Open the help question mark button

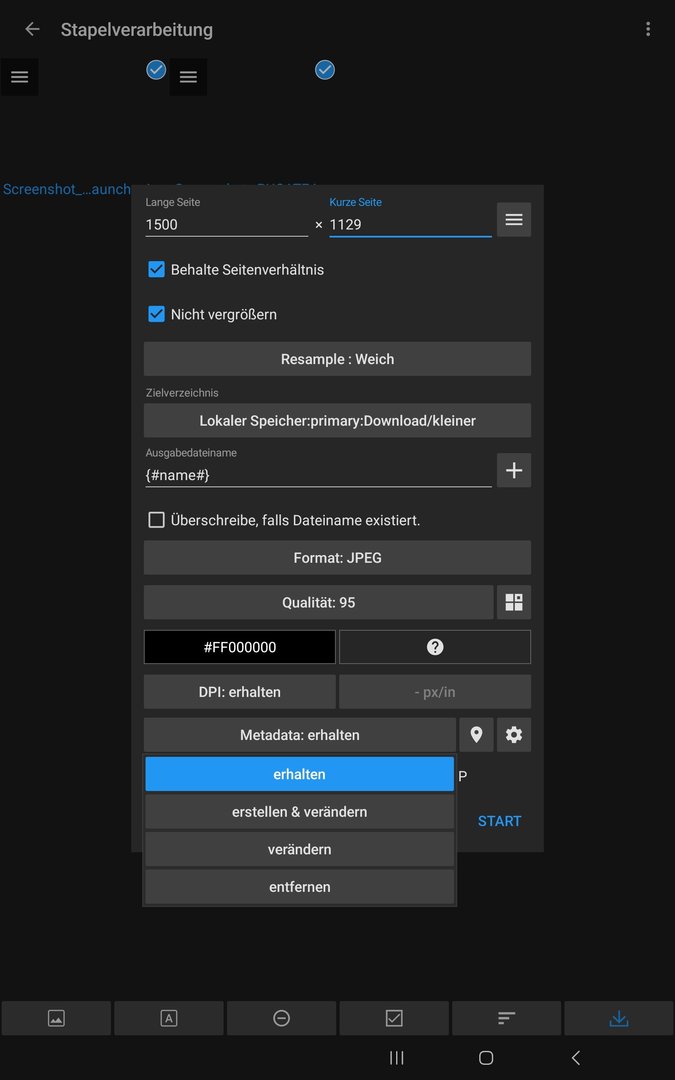tap(435, 647)
